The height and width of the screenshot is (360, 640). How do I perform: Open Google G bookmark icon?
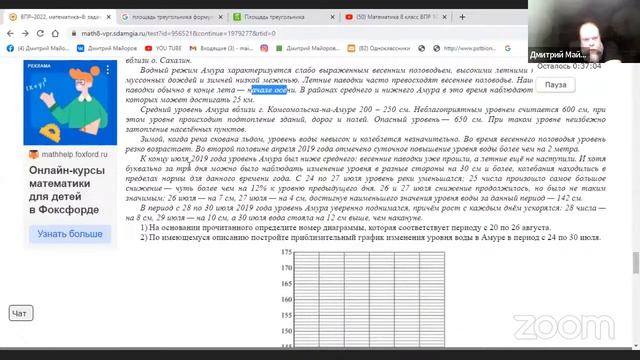pyautogui.click(x=508, y=48)
